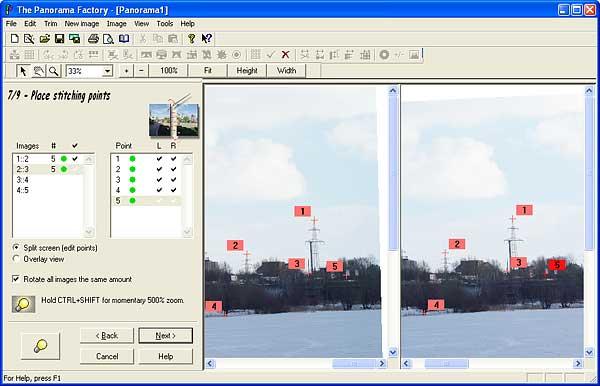Select the magnifier zoom tool
The image size is (600, 386).
[54, 71]
